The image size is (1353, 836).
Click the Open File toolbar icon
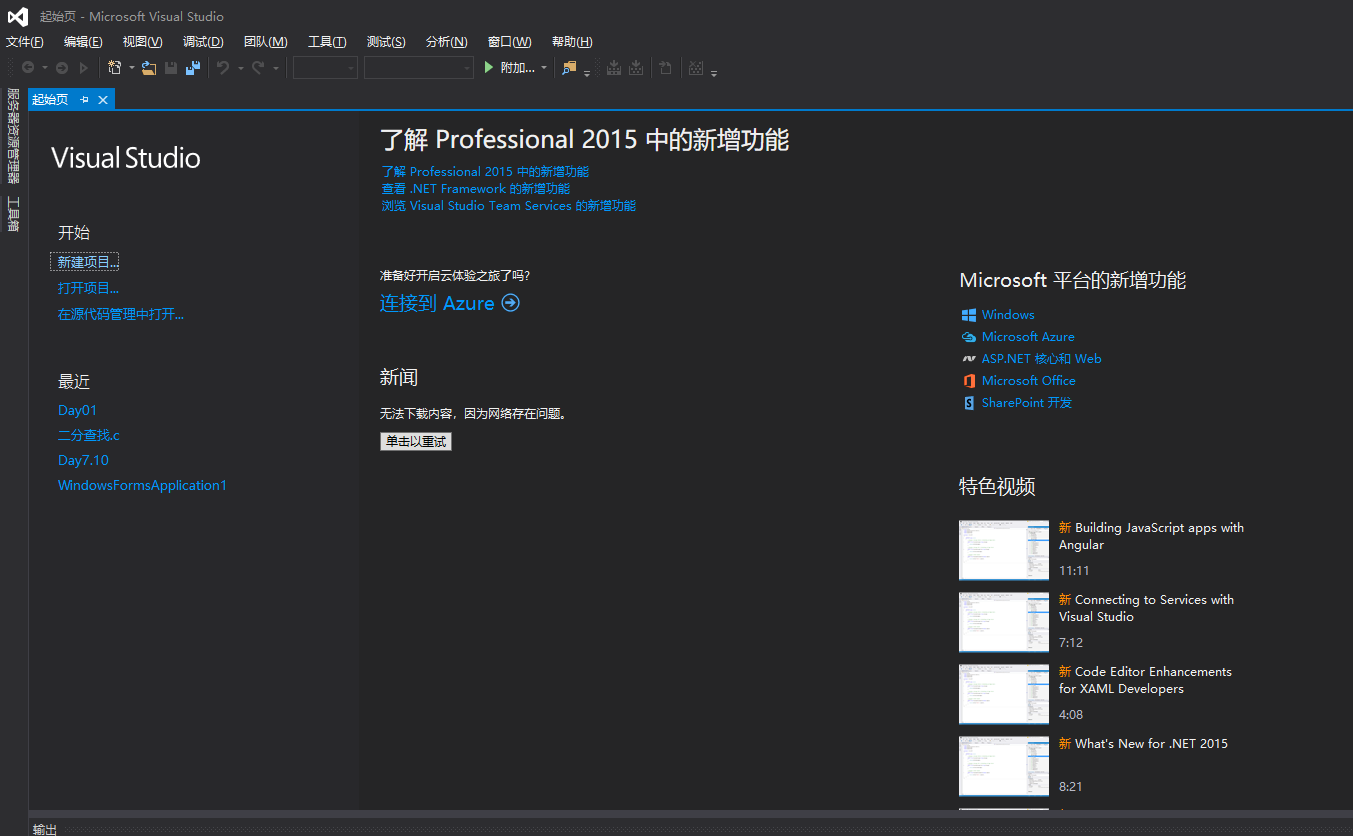click(149, 67)
